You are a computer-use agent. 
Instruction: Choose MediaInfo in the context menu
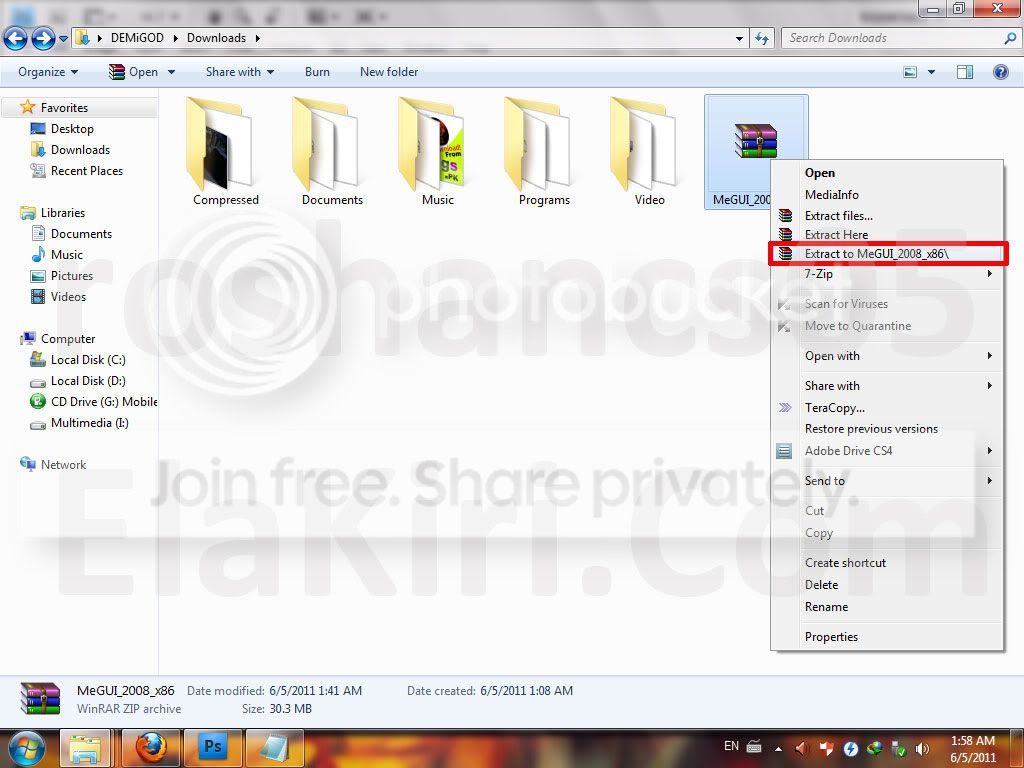pyautogui.click(x=887, y=195)
